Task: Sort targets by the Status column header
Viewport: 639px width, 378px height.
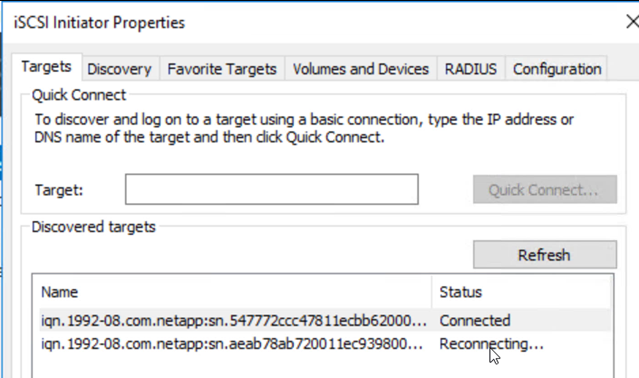Action: (521, 292)
